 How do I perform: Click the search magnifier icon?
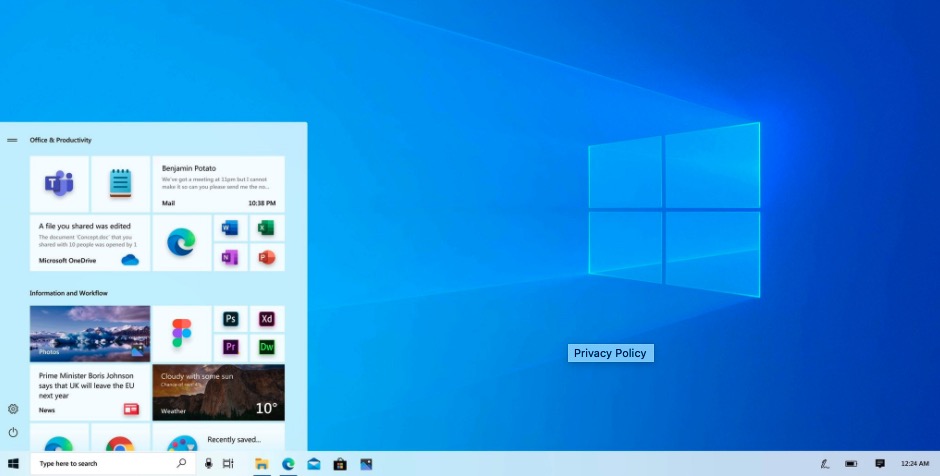pyautogui.click(x=181, y=463)
